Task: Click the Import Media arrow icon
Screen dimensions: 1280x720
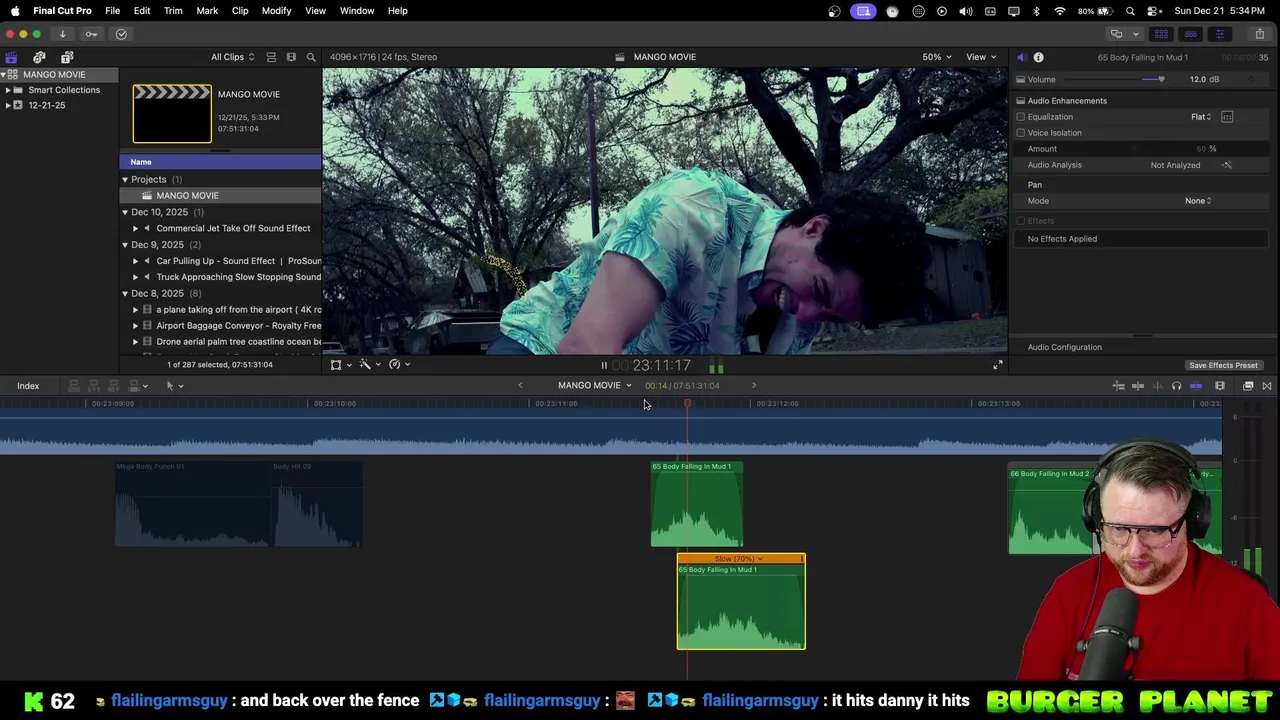Action: 62,34
